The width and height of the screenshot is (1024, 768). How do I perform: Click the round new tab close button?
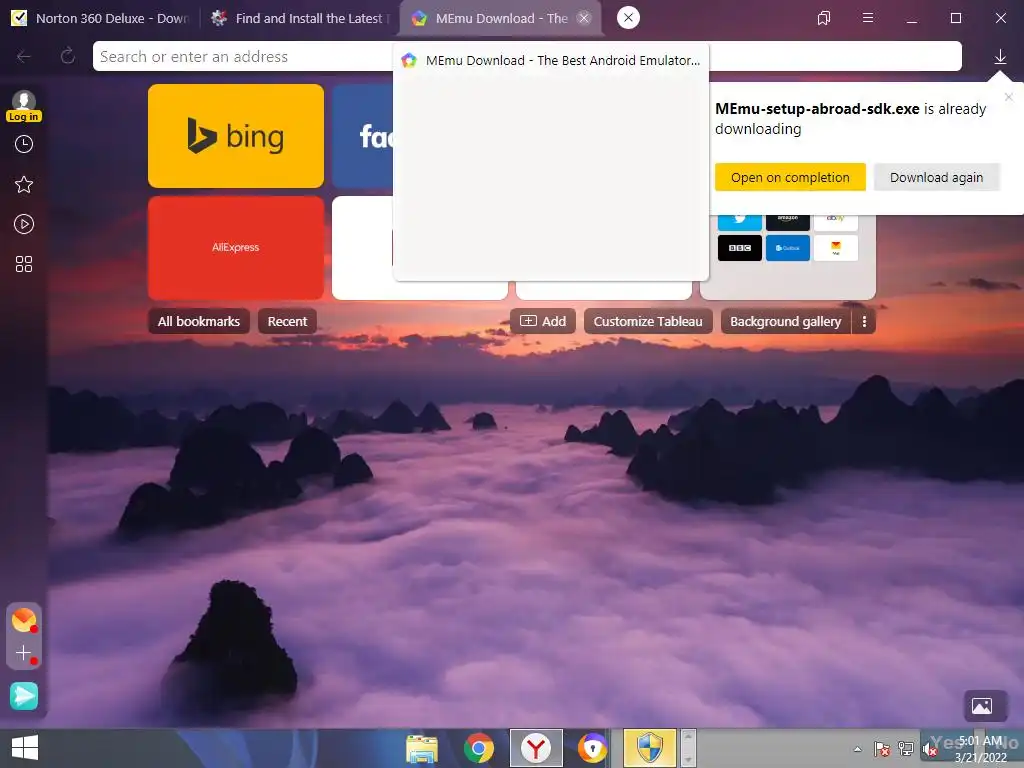coord(628,18)
